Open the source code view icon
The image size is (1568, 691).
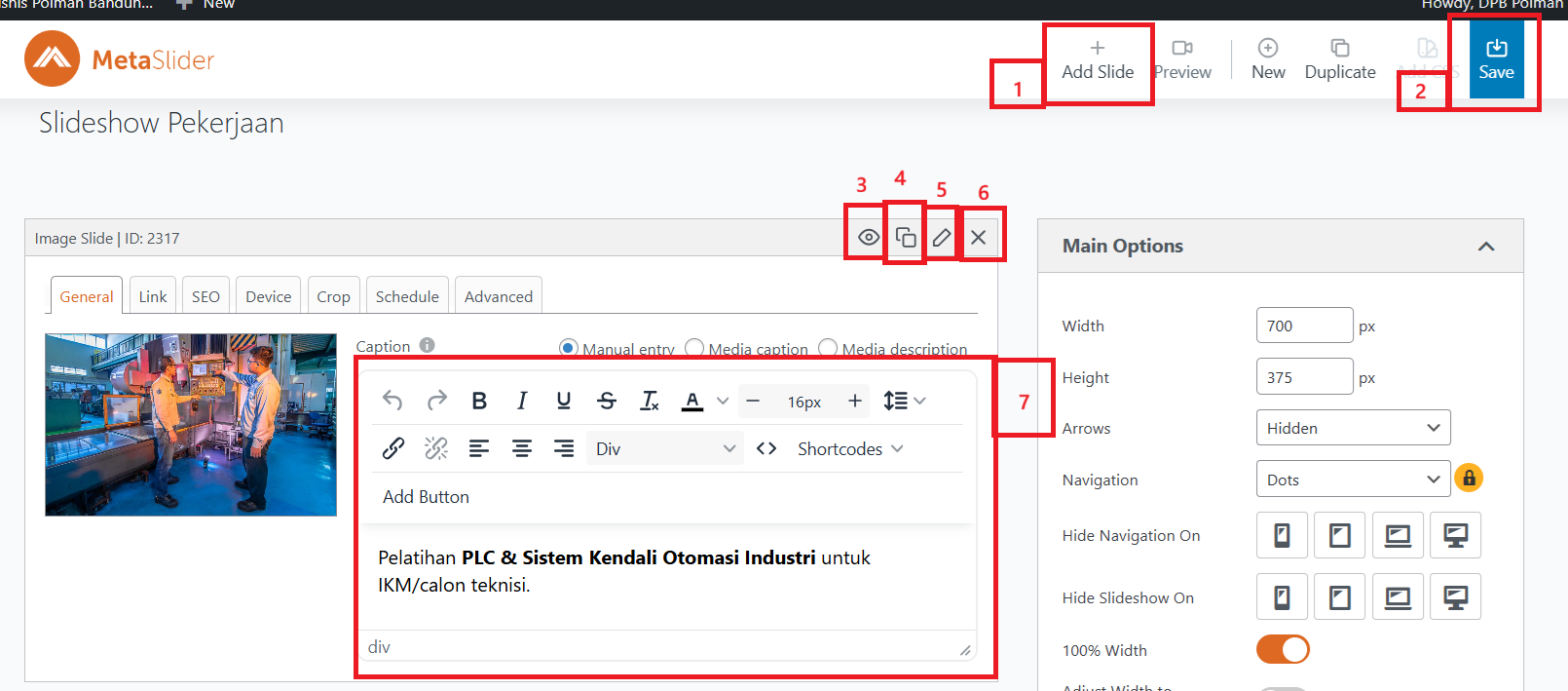(766, 448)
